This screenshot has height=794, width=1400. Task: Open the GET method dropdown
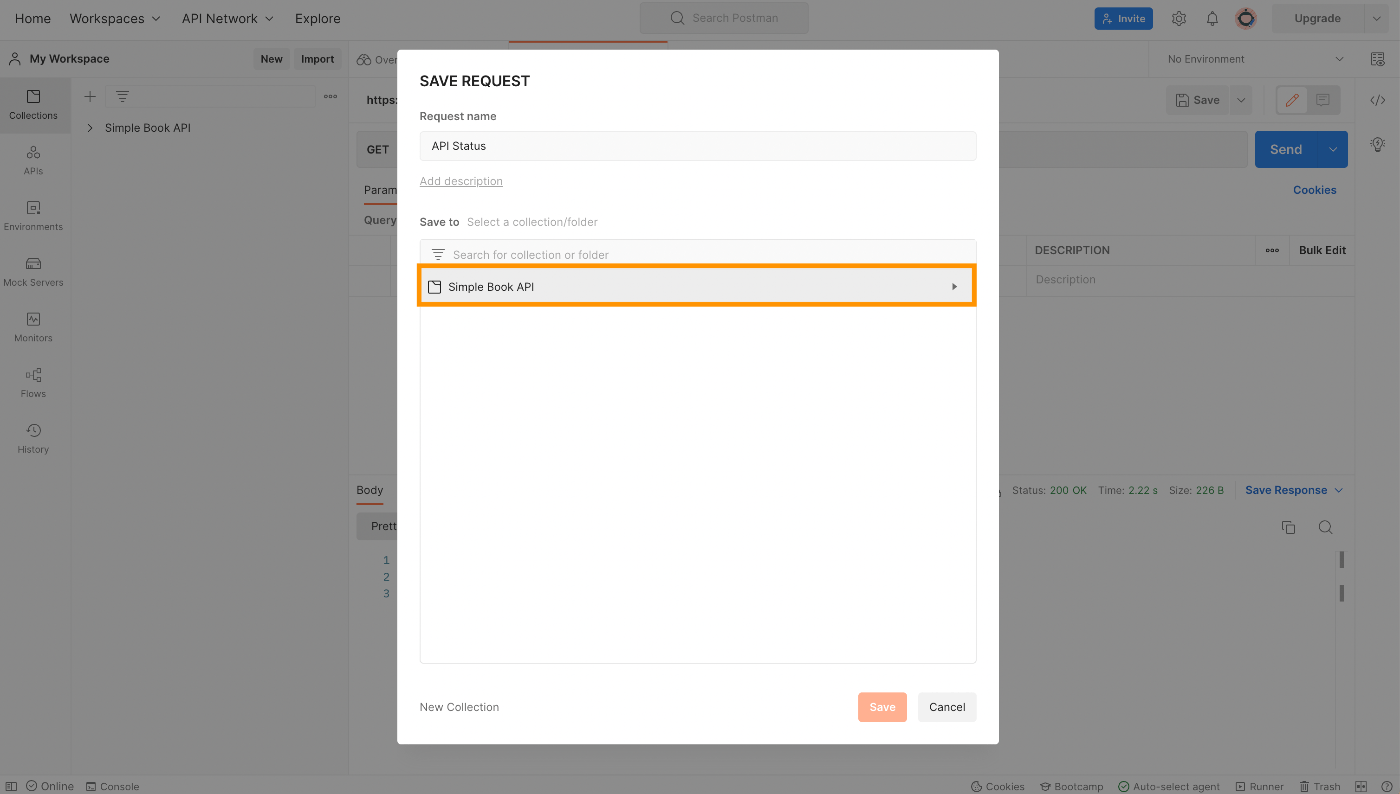tap(378, 149)
